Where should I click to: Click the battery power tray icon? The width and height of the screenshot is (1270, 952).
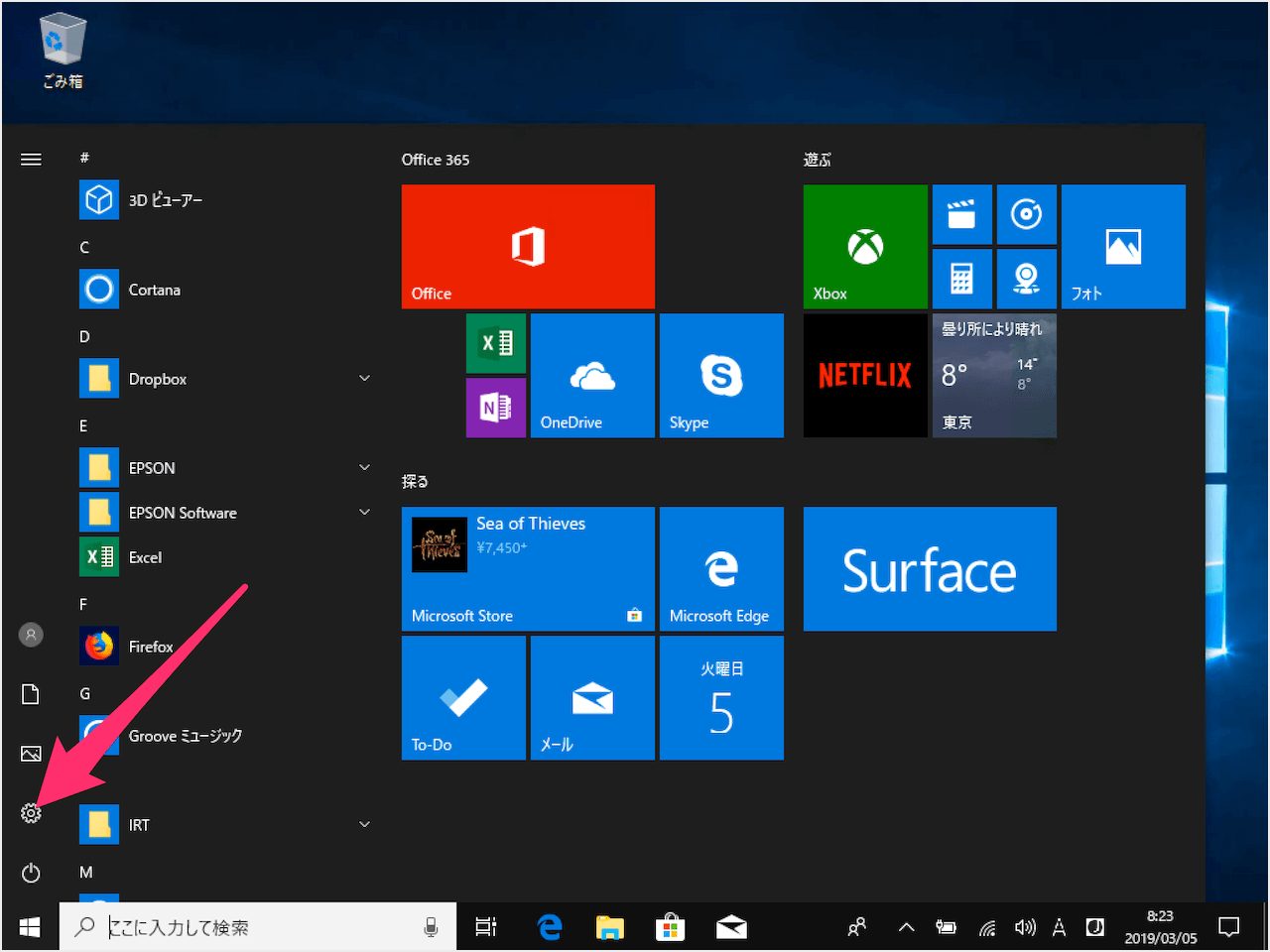point(947,927)
